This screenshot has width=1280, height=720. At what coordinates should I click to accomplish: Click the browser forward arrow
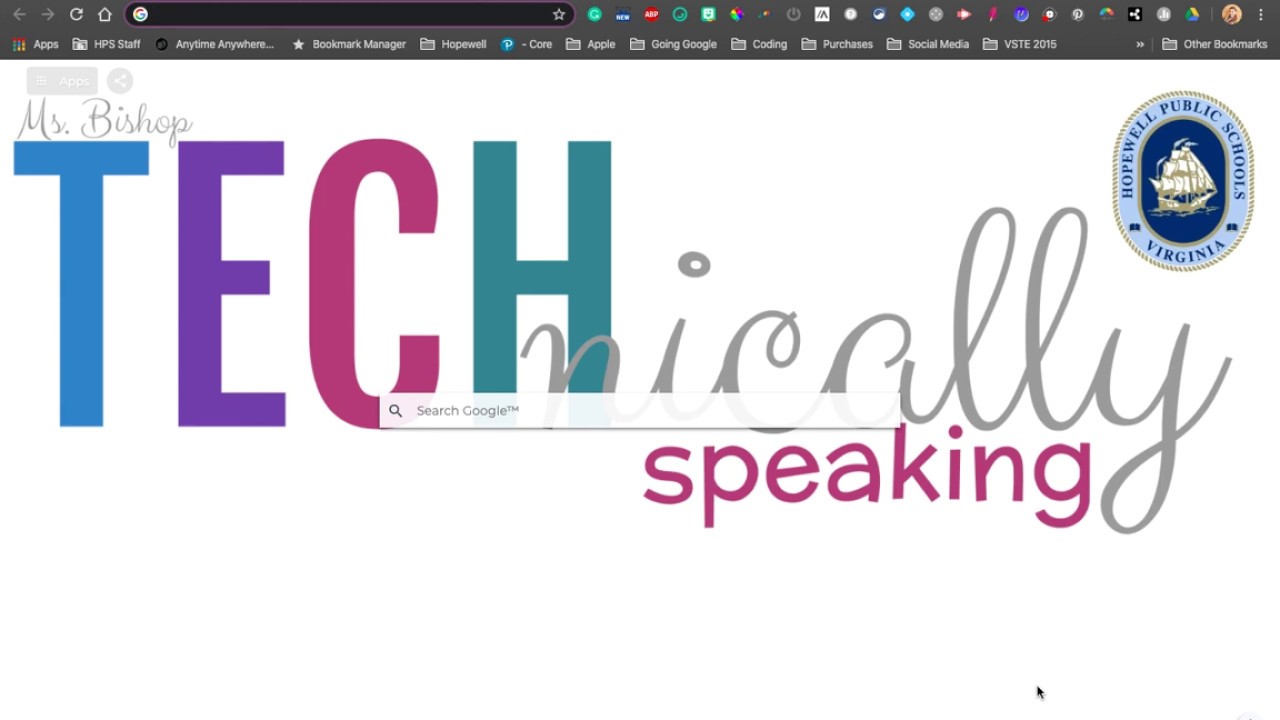point(47,14)
